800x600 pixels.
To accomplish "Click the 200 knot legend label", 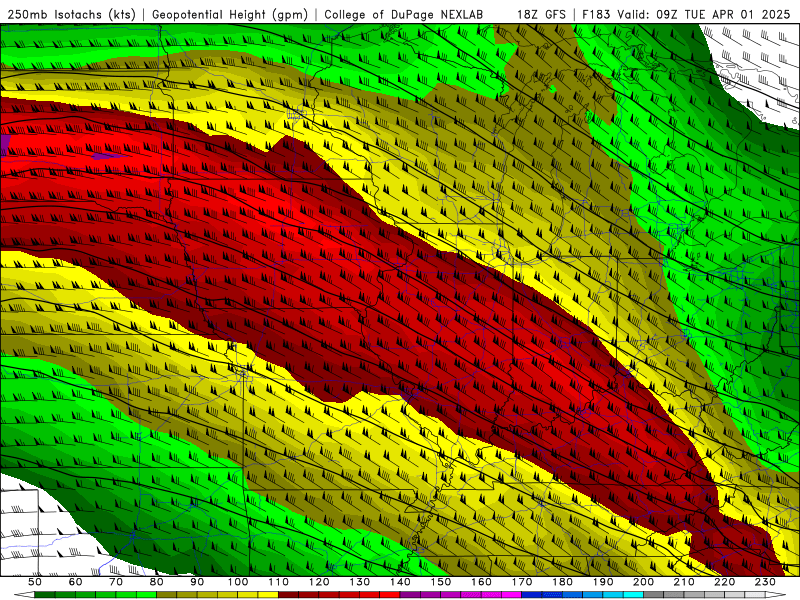I will 643,582.
